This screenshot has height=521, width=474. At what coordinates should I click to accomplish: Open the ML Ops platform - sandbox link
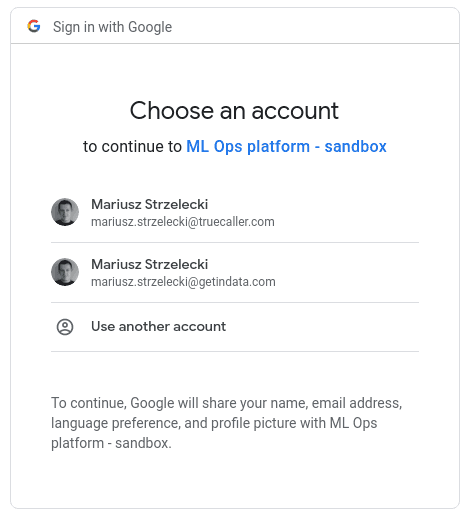click(x=286, y=147)
